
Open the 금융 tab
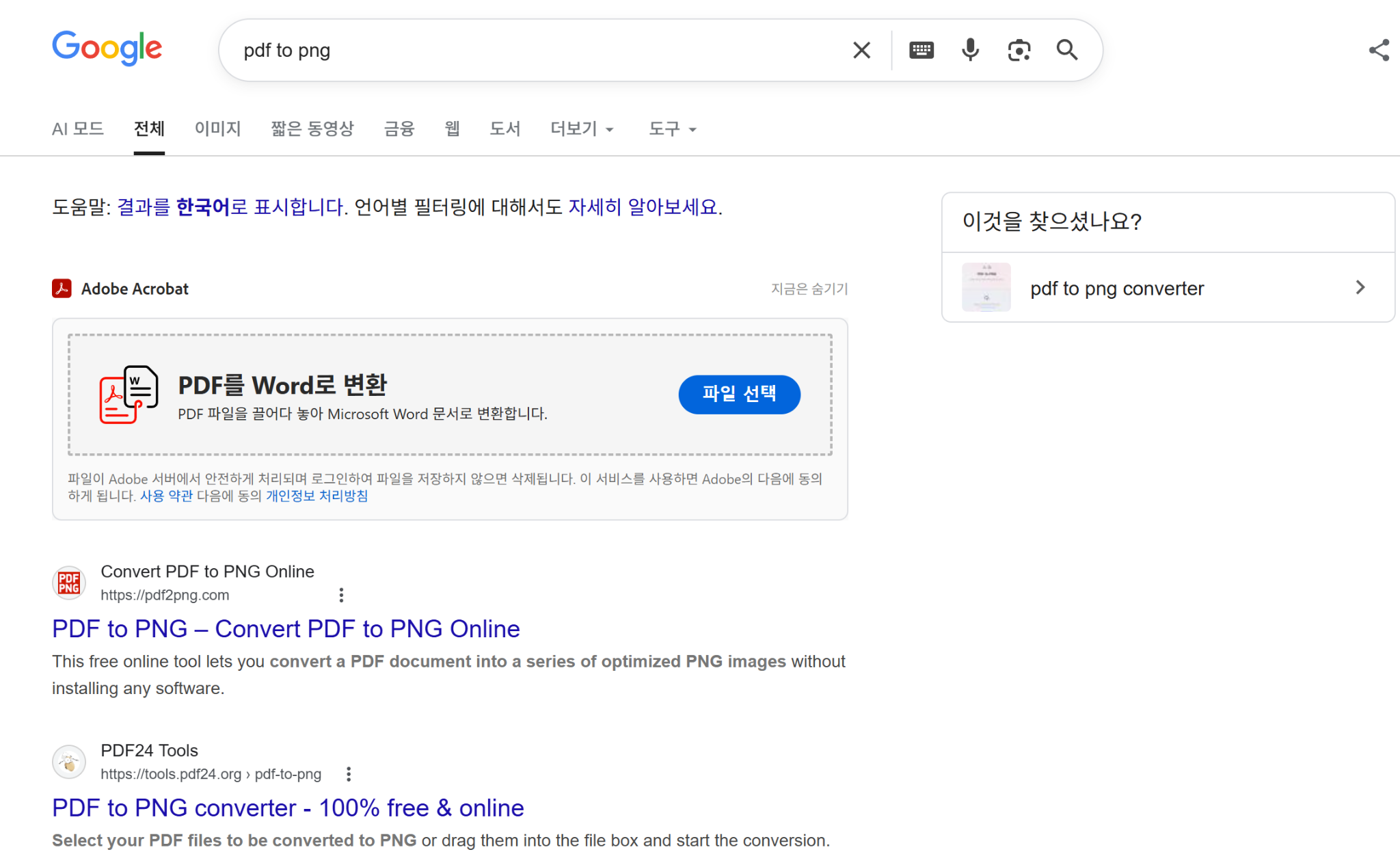(399, 129)
